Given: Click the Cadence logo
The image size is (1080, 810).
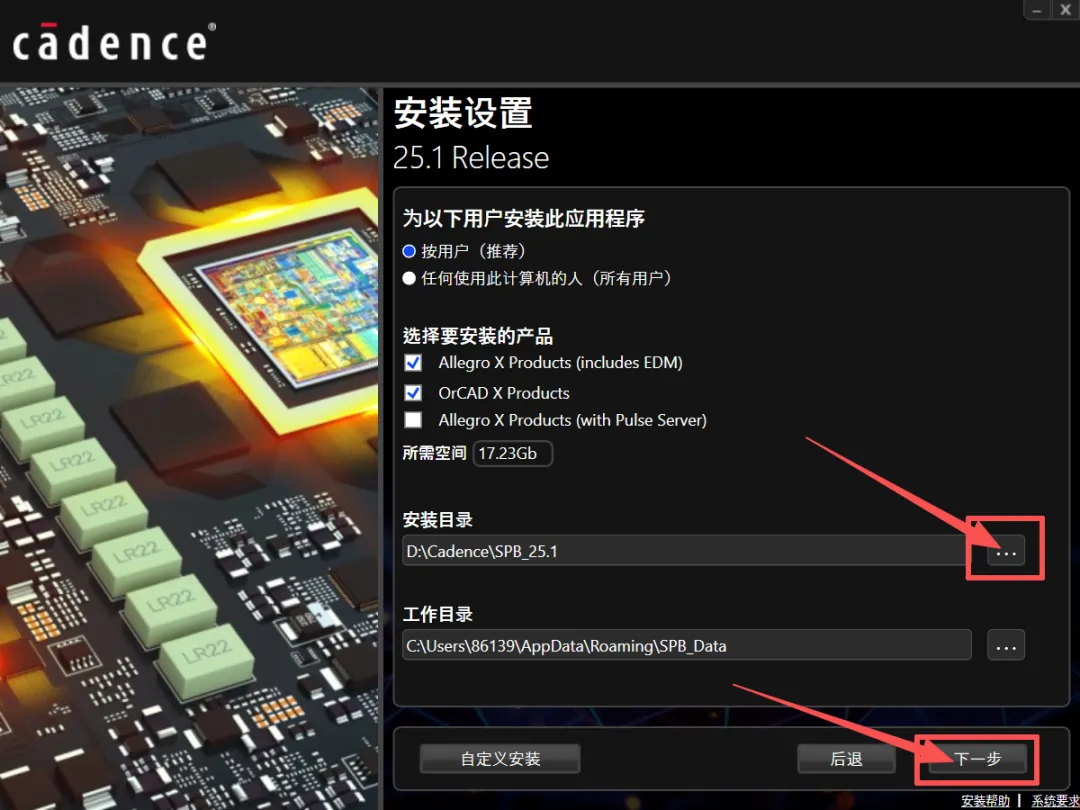Looking at the screenshot, I should click(x=114, y=42).
